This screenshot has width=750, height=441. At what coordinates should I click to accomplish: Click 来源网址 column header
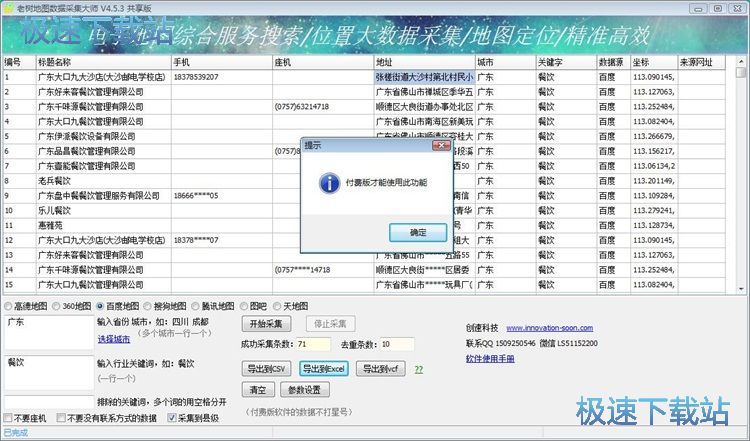(x=702, y=62)
